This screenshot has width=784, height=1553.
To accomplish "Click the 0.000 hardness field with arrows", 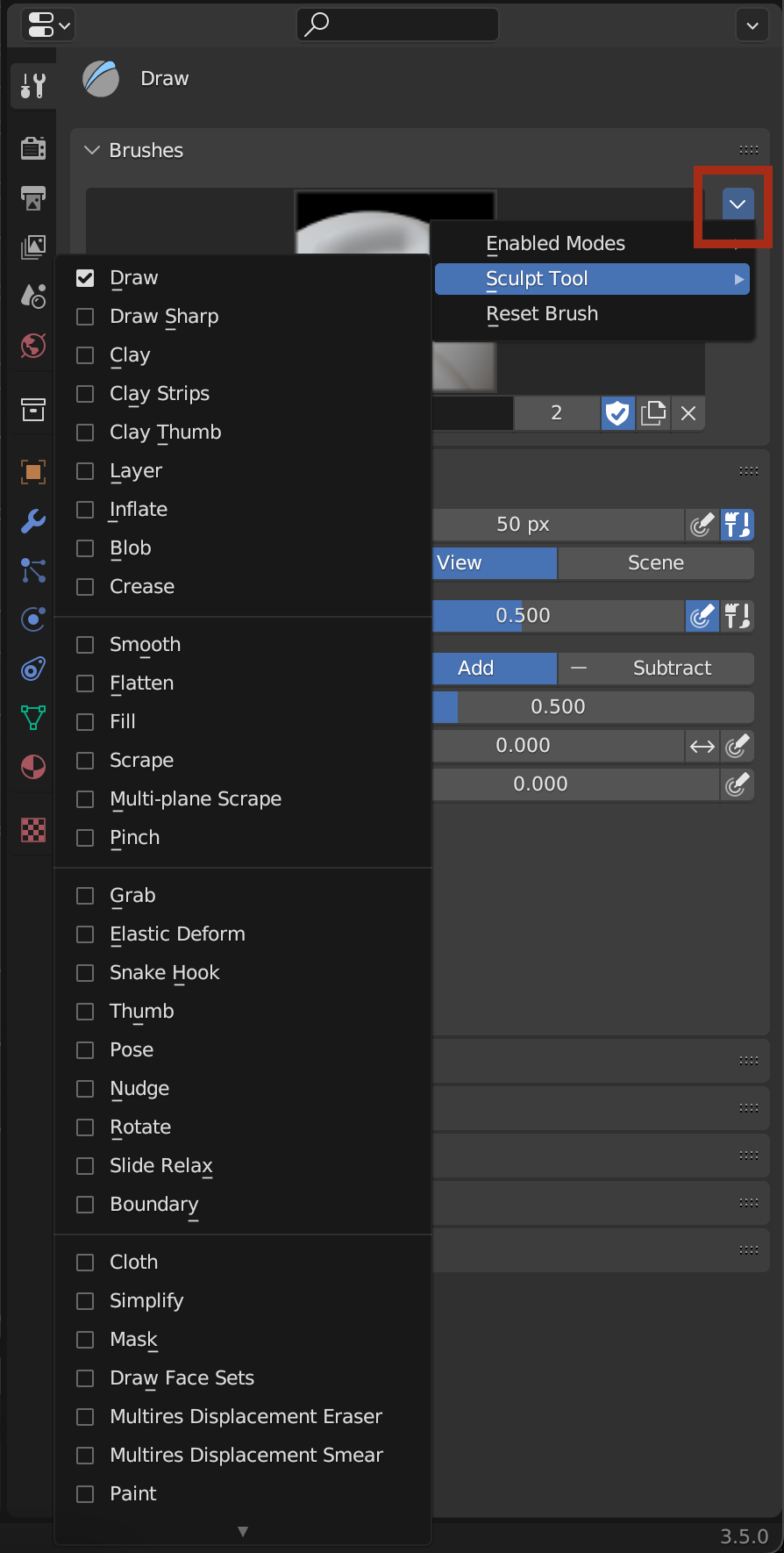I will [558, 746].
